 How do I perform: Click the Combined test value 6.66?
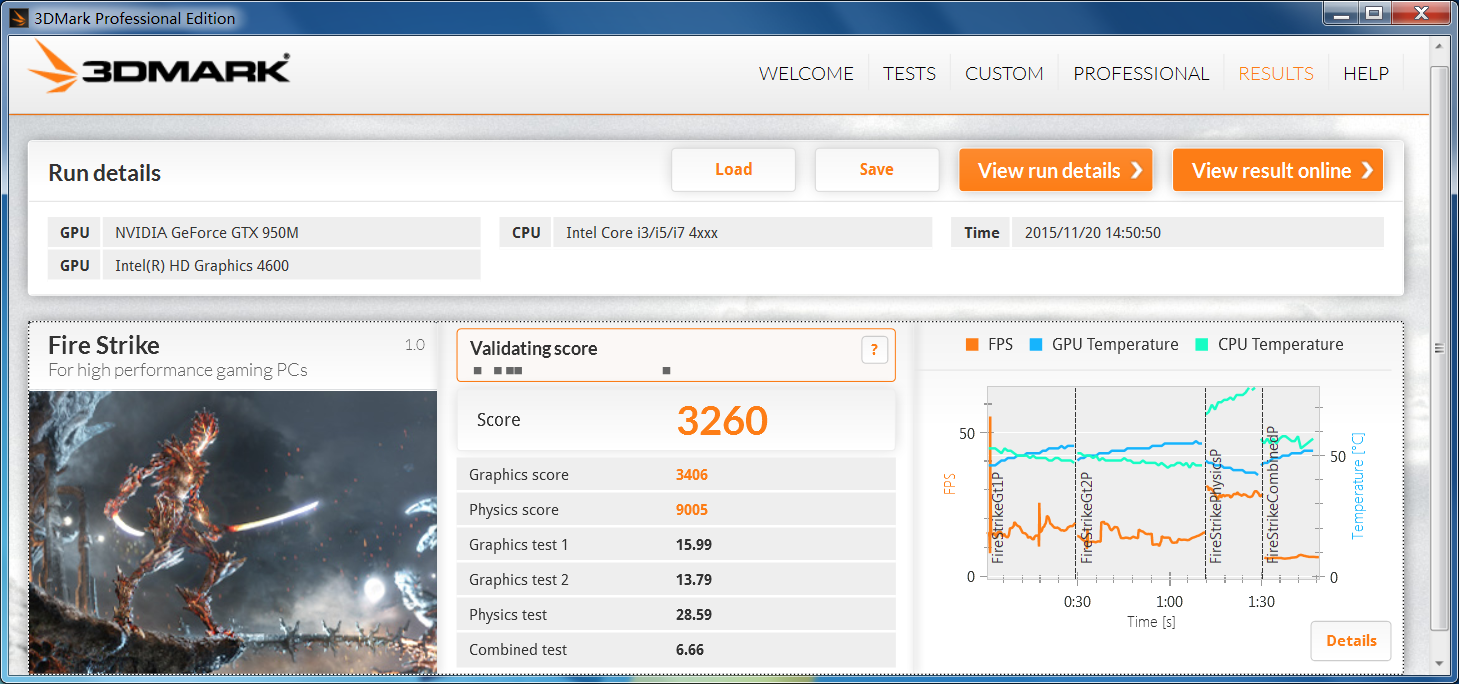coord(690,650)
